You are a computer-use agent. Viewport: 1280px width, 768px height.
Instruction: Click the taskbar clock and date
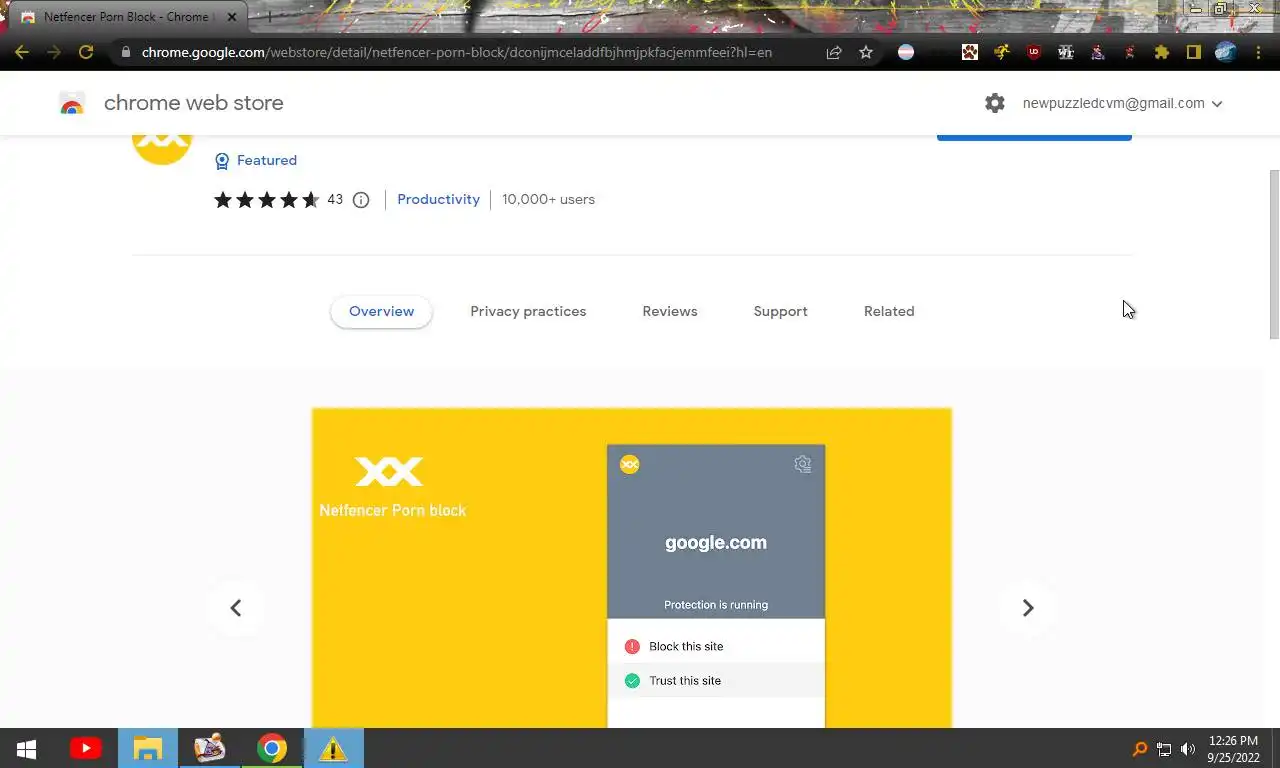[x=1233, y=749]
